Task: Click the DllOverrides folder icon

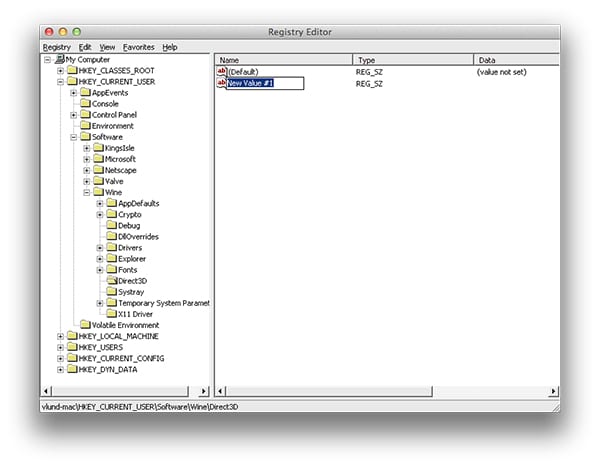Action: tap(112, 236)
